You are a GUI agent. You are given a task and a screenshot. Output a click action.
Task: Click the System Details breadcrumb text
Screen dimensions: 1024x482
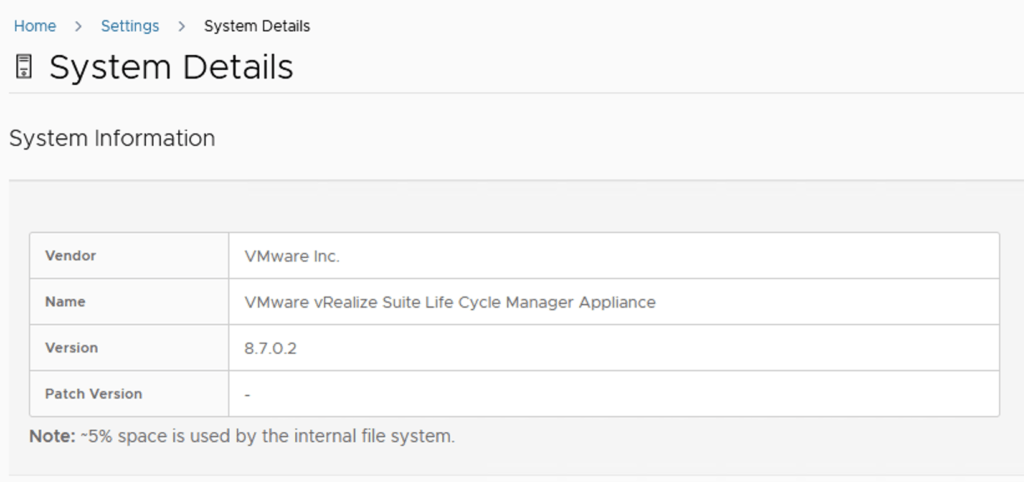coord(257,26)
